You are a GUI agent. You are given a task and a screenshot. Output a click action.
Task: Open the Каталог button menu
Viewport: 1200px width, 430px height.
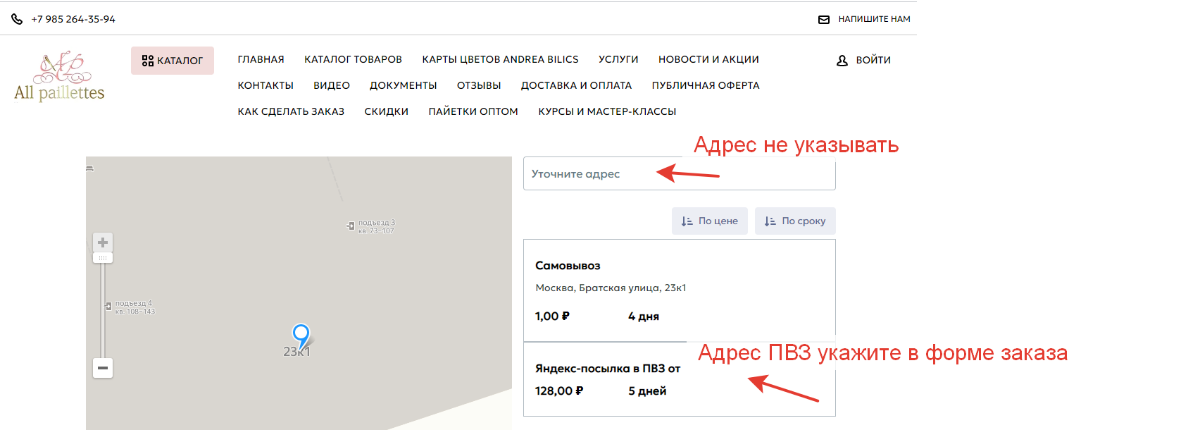point(172,60)
